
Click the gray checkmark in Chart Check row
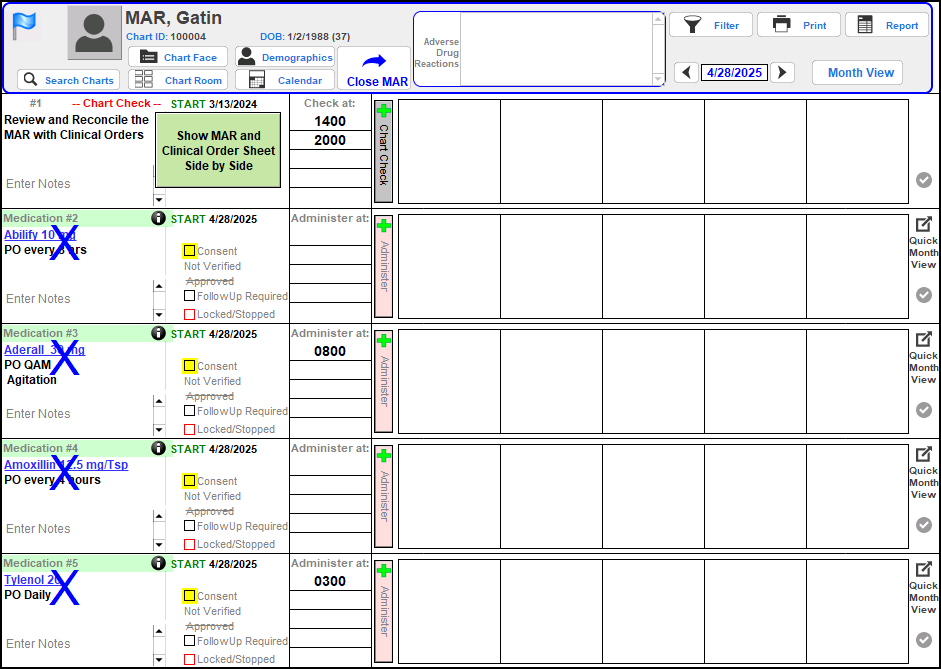(x=924, y=180)
